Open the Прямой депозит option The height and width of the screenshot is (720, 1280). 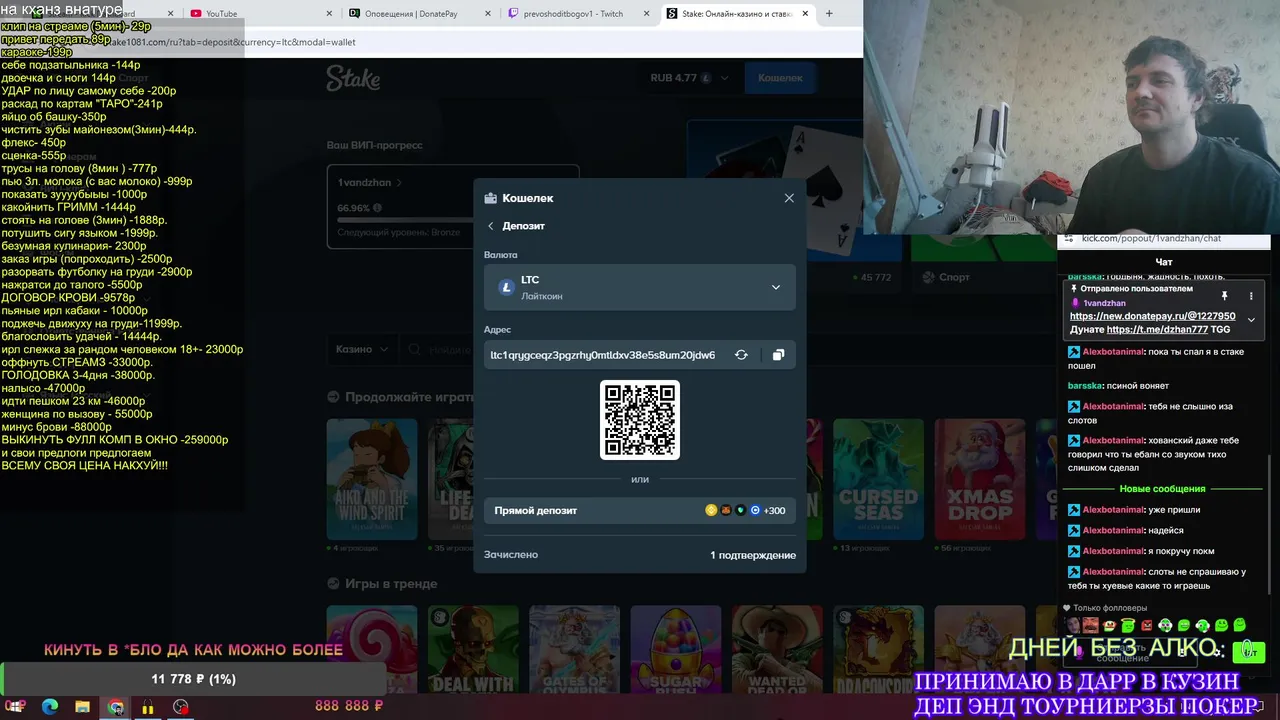click(x=640, y=510)
